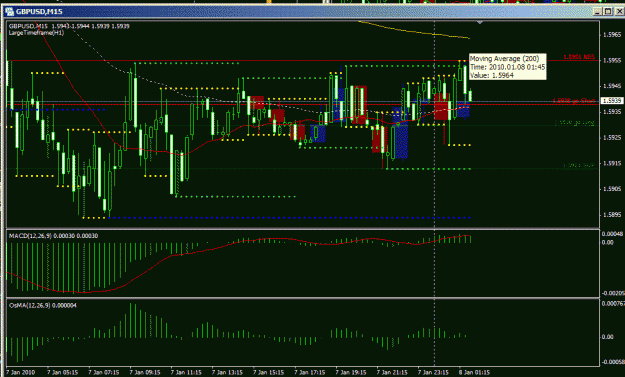Click time axis label 7 Jan 07:15

click(x=104, y=372)
